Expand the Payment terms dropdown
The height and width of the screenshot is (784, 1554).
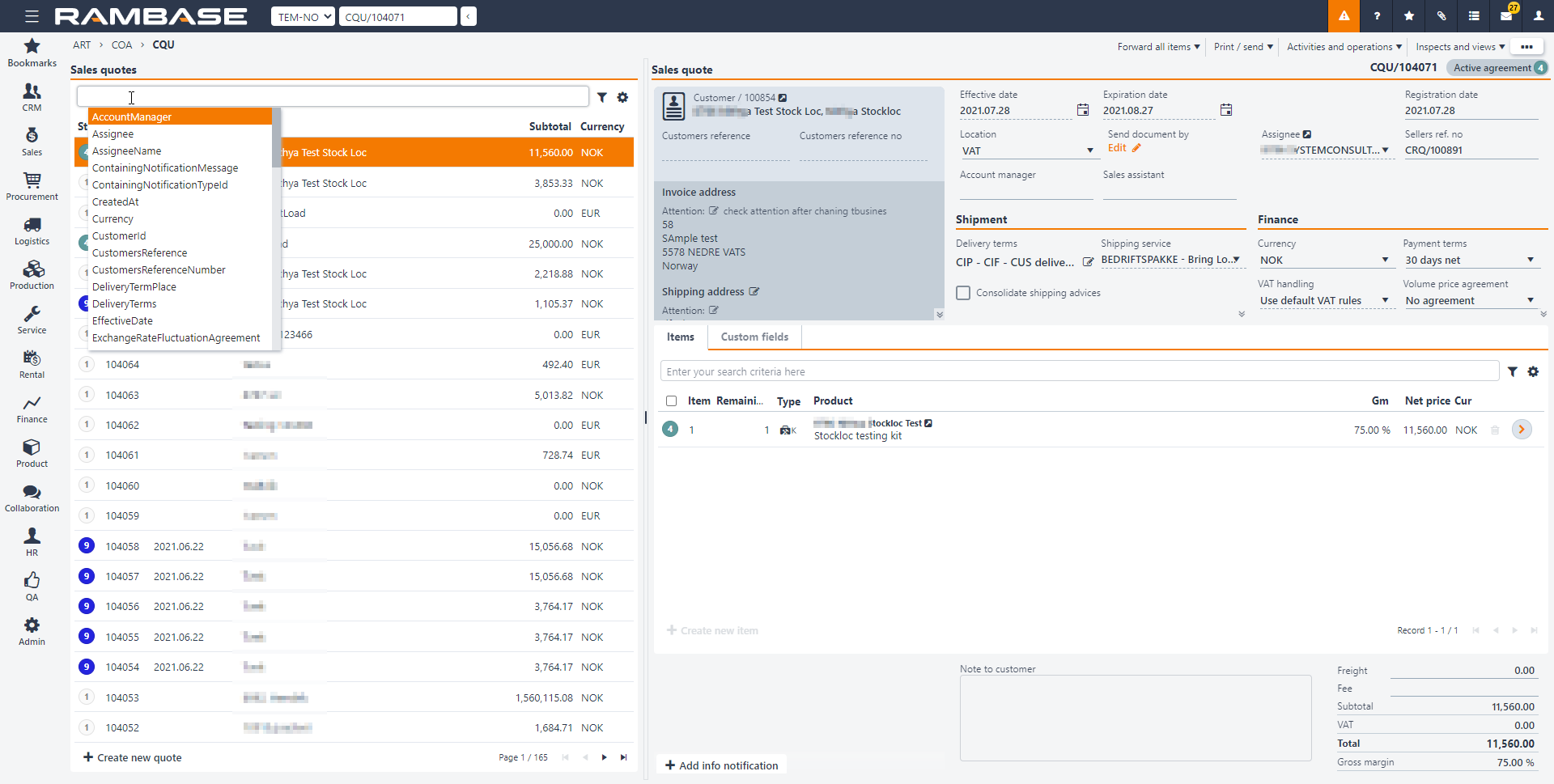(x=1530, y=260)
